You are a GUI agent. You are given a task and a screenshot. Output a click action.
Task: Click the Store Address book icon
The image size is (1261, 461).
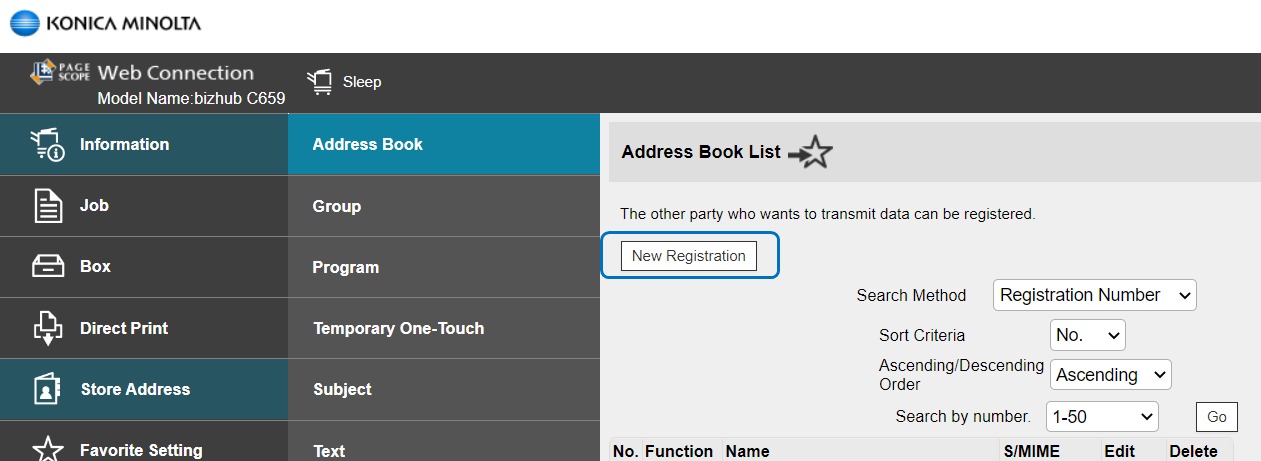(x=48, y=389)
